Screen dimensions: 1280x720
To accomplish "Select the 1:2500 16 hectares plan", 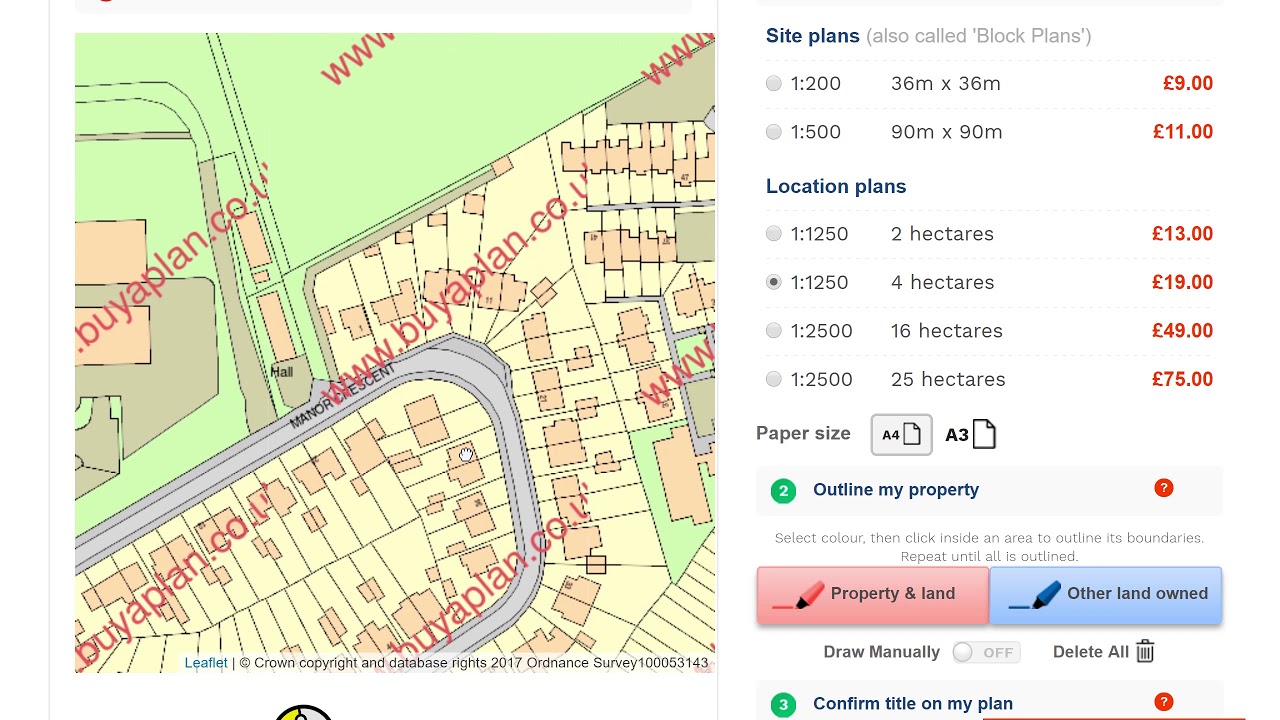I will click(774, 331).
